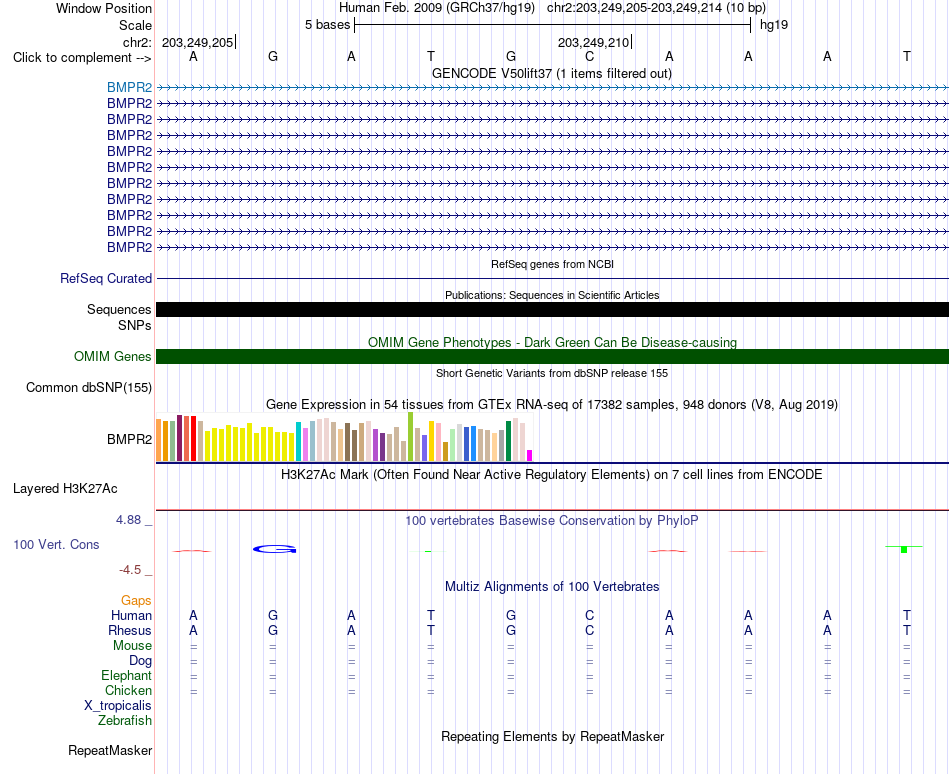Click the black Publications Sequences bar
This screenshot has width=950, height=774.
tap(552, 309)
